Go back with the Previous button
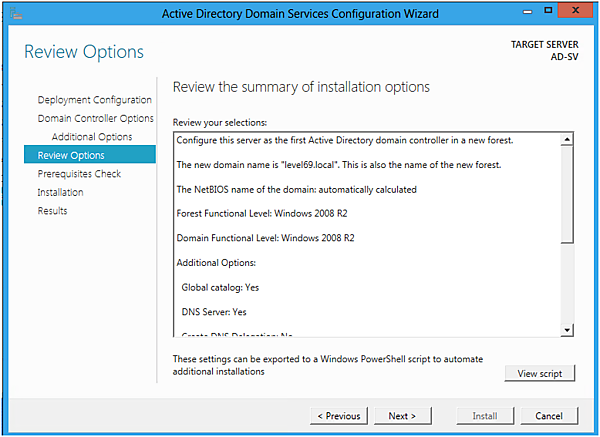The image size is (600, 437). (339, 416)
